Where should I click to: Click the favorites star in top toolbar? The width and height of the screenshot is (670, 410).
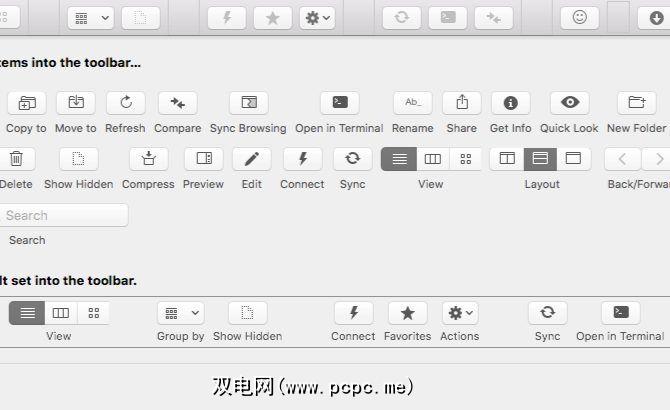(x=273, y=18)
